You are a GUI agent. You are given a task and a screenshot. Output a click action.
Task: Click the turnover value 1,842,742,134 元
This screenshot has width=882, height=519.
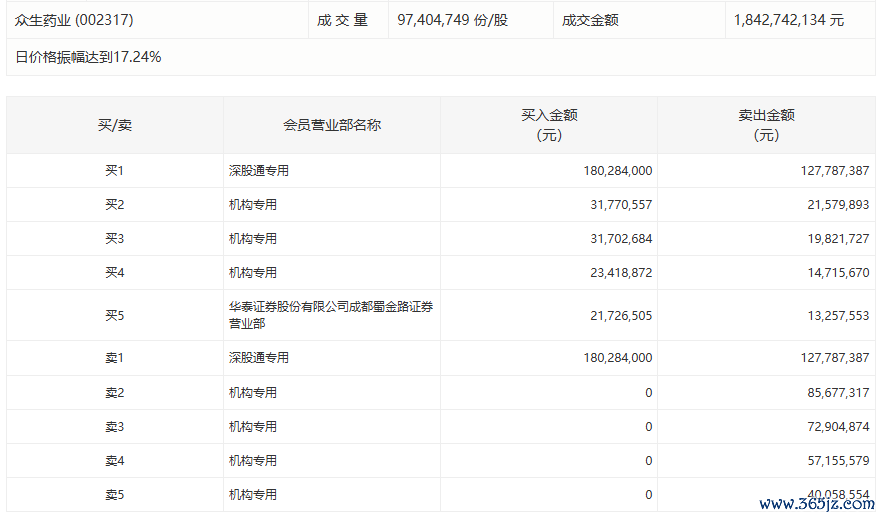[788, 20]
